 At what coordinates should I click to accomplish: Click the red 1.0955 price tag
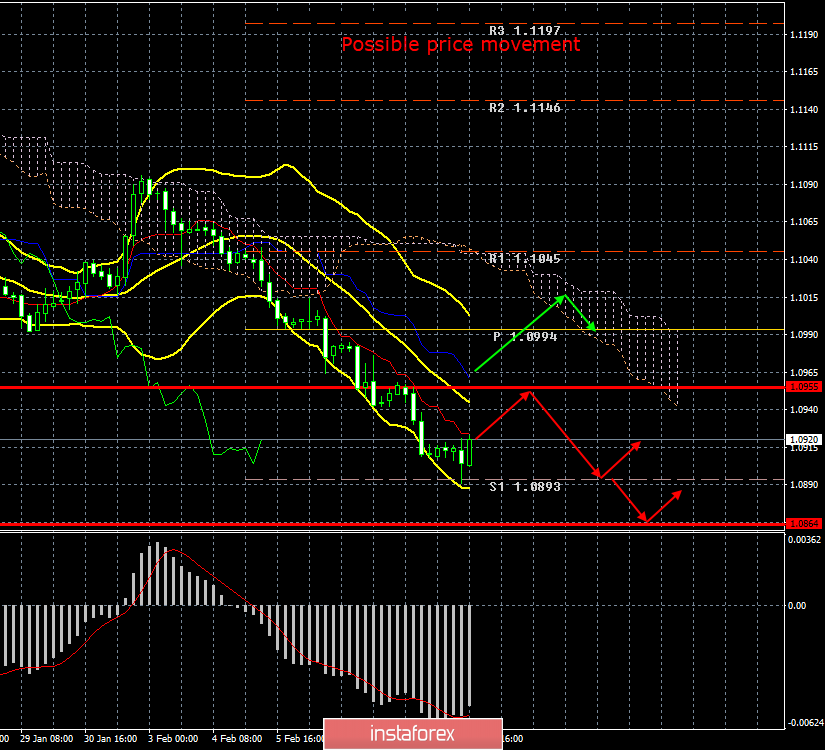tap(804, 386)
